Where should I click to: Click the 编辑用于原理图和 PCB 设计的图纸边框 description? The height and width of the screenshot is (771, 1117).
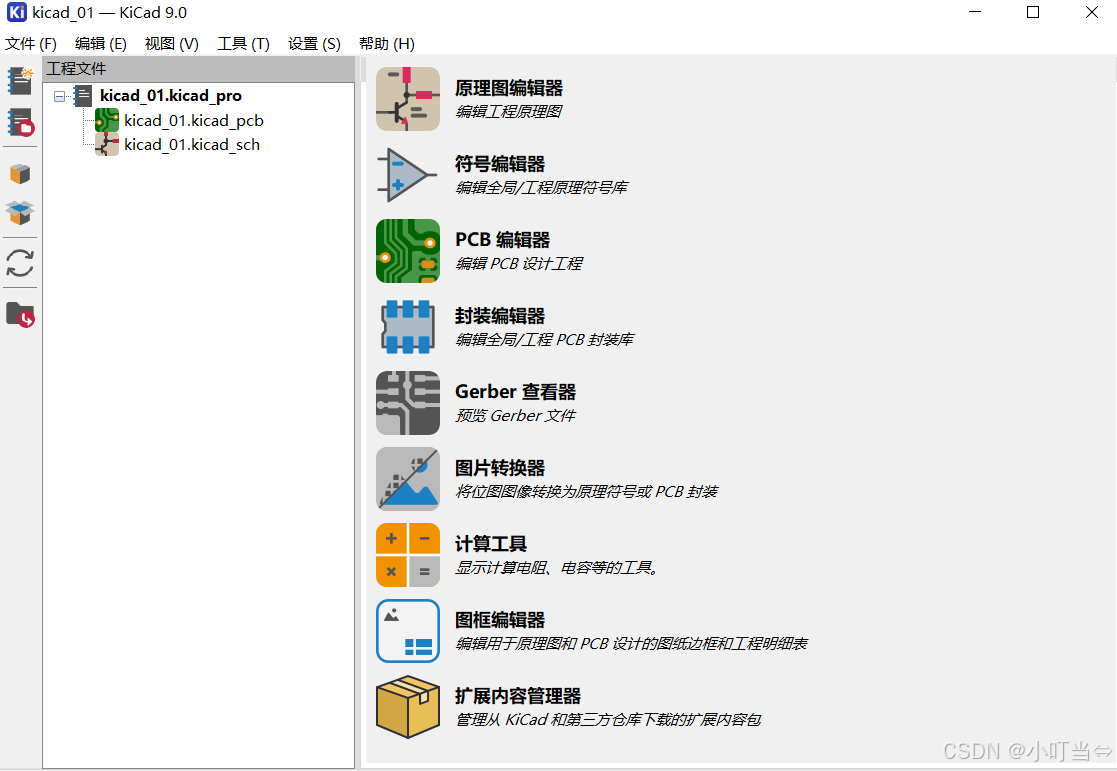point(631,644)
